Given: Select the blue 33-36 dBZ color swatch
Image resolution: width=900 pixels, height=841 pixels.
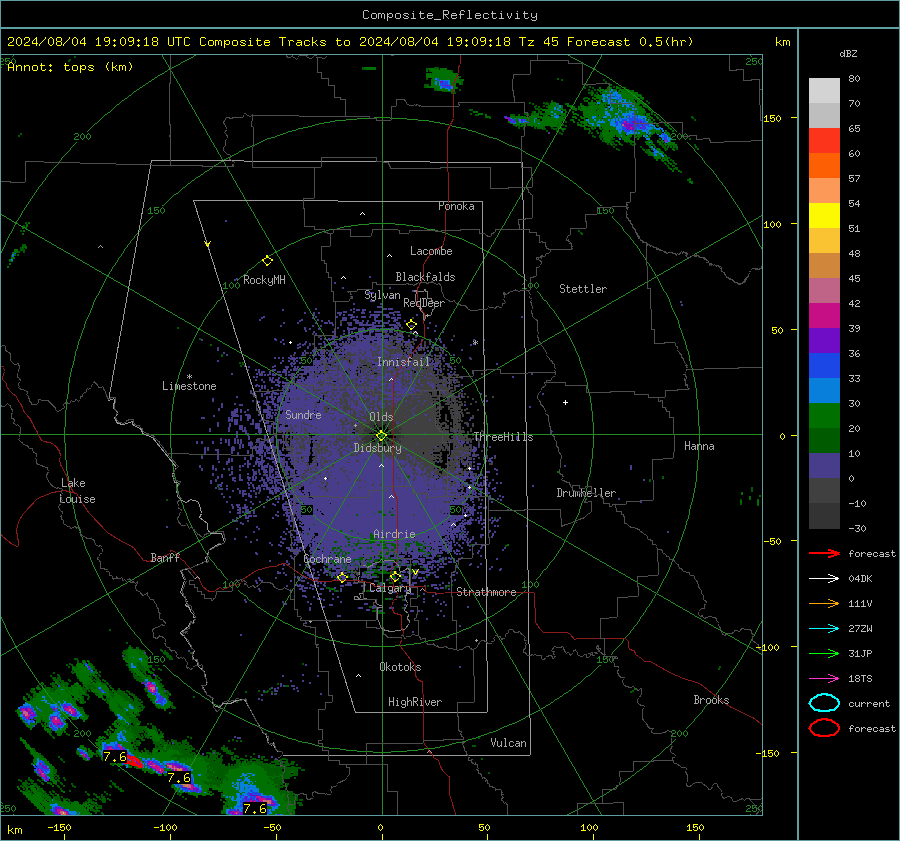Looking at the screenshot, I should (824, 366).
